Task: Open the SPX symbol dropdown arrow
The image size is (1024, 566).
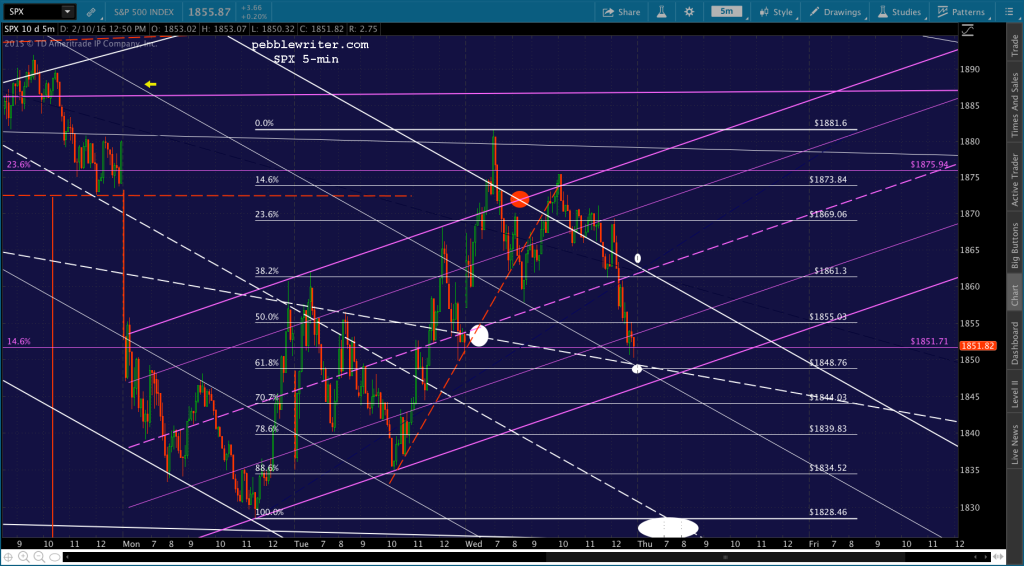Action: click(68, 11)
